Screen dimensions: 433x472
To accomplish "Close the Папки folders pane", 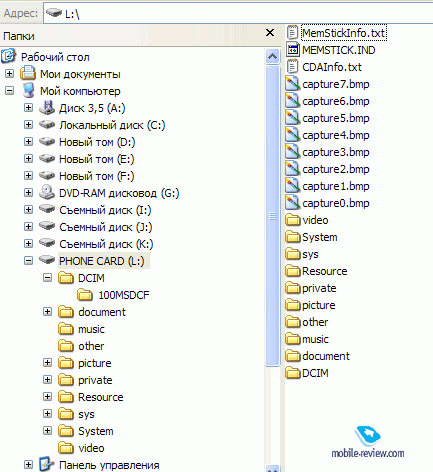I will point(270,33).
